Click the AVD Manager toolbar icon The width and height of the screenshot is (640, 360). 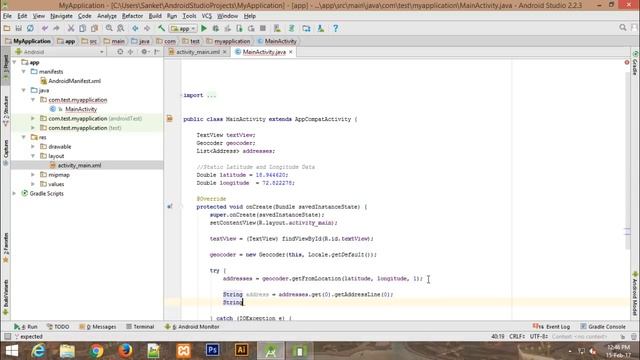[x=277, y=28]
